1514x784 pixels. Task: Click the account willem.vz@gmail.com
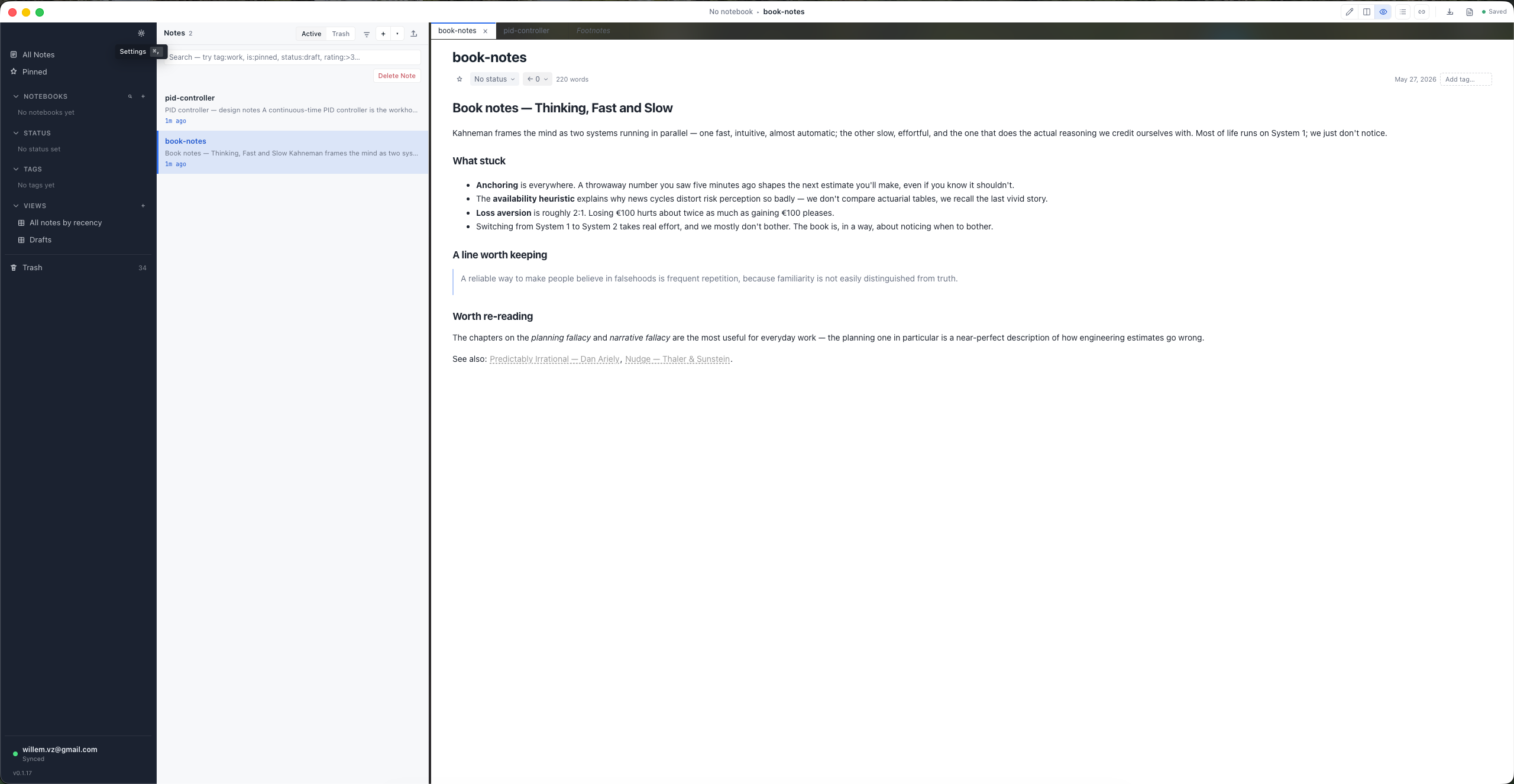click(60, 749)
